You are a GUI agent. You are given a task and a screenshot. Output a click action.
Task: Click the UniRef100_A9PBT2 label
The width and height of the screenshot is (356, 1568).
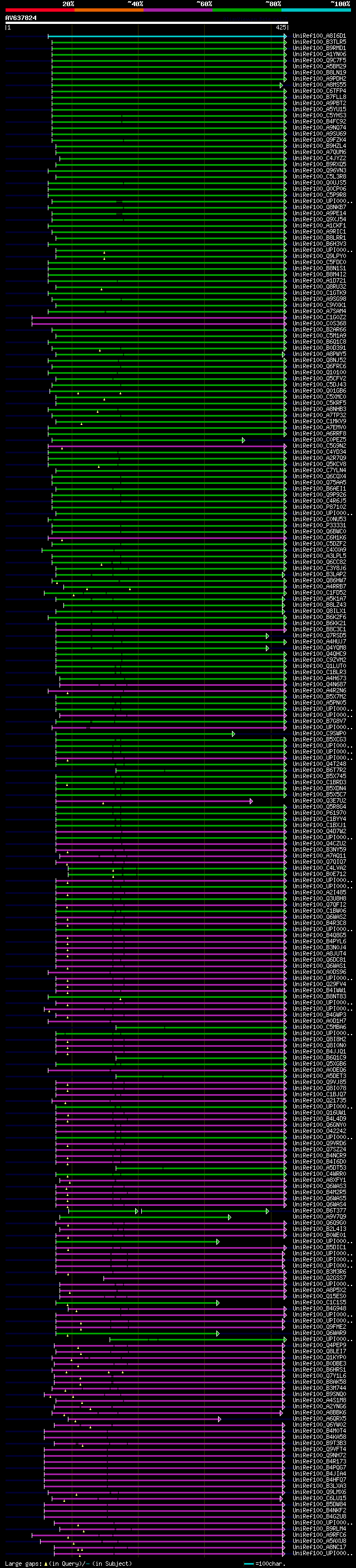[x=319, y=103]
